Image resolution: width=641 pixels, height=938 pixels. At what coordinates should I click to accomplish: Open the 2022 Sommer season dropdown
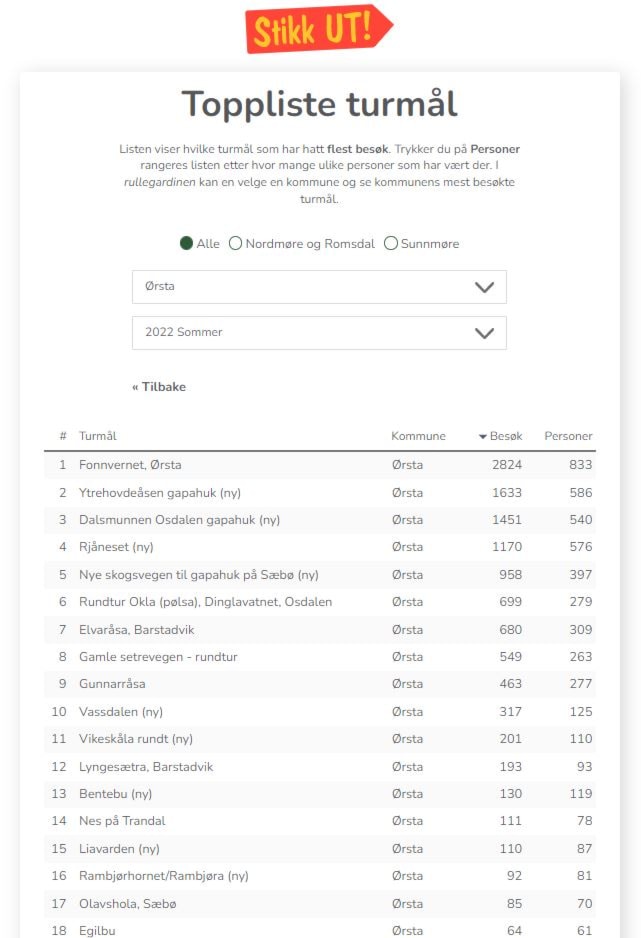(x=319, y=333)
